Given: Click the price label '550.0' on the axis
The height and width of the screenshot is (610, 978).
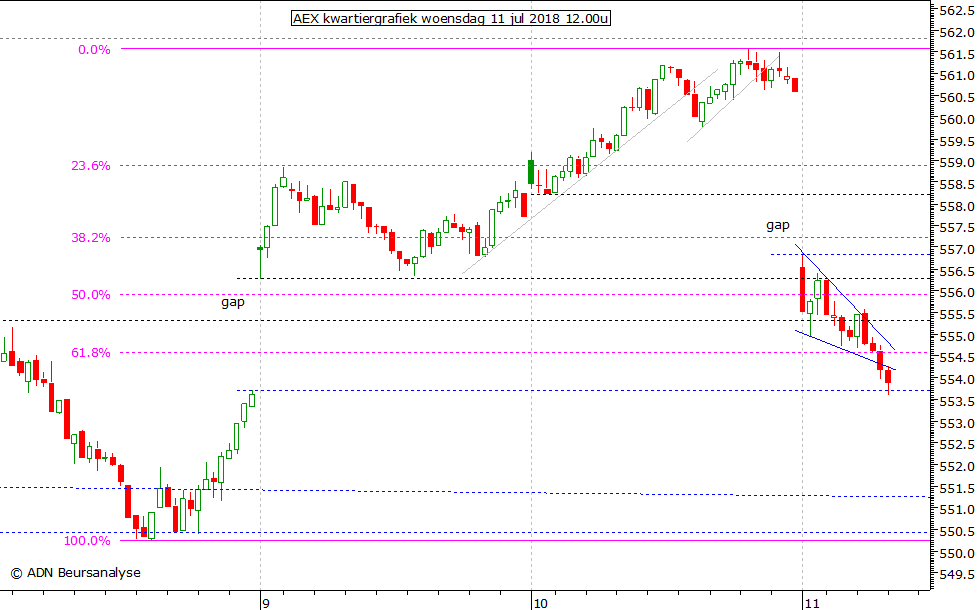Looking at the screenshot, I should pyautogui.click(x=957, y=553).
